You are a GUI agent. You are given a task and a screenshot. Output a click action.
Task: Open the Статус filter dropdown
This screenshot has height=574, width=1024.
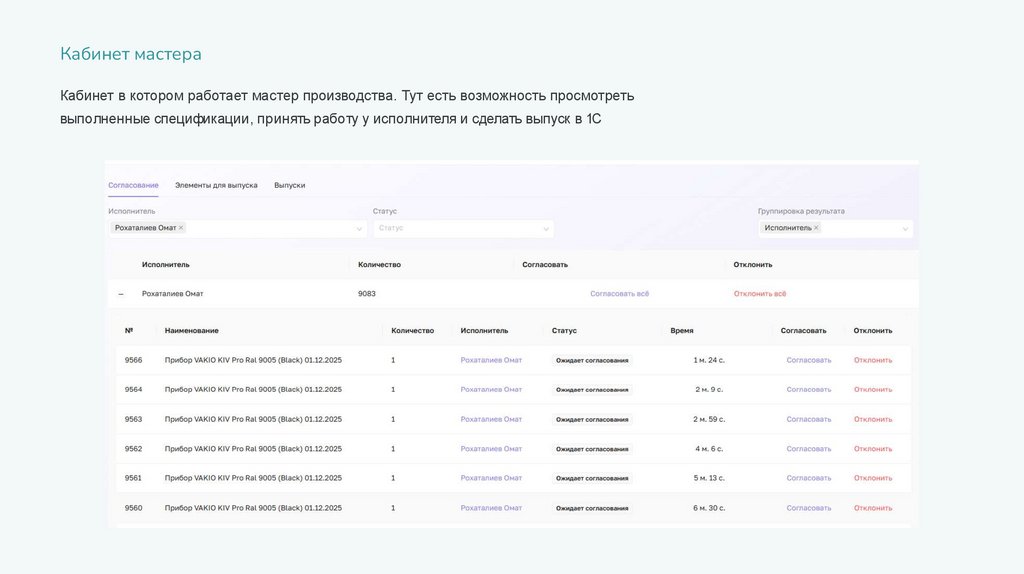[x=546, y=229]
